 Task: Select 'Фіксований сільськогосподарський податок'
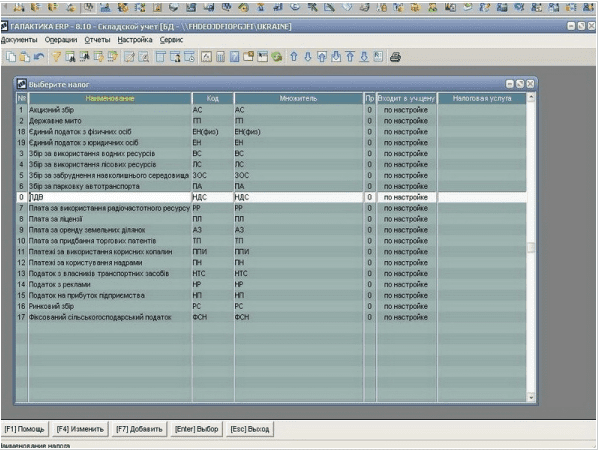click(271, 317)
